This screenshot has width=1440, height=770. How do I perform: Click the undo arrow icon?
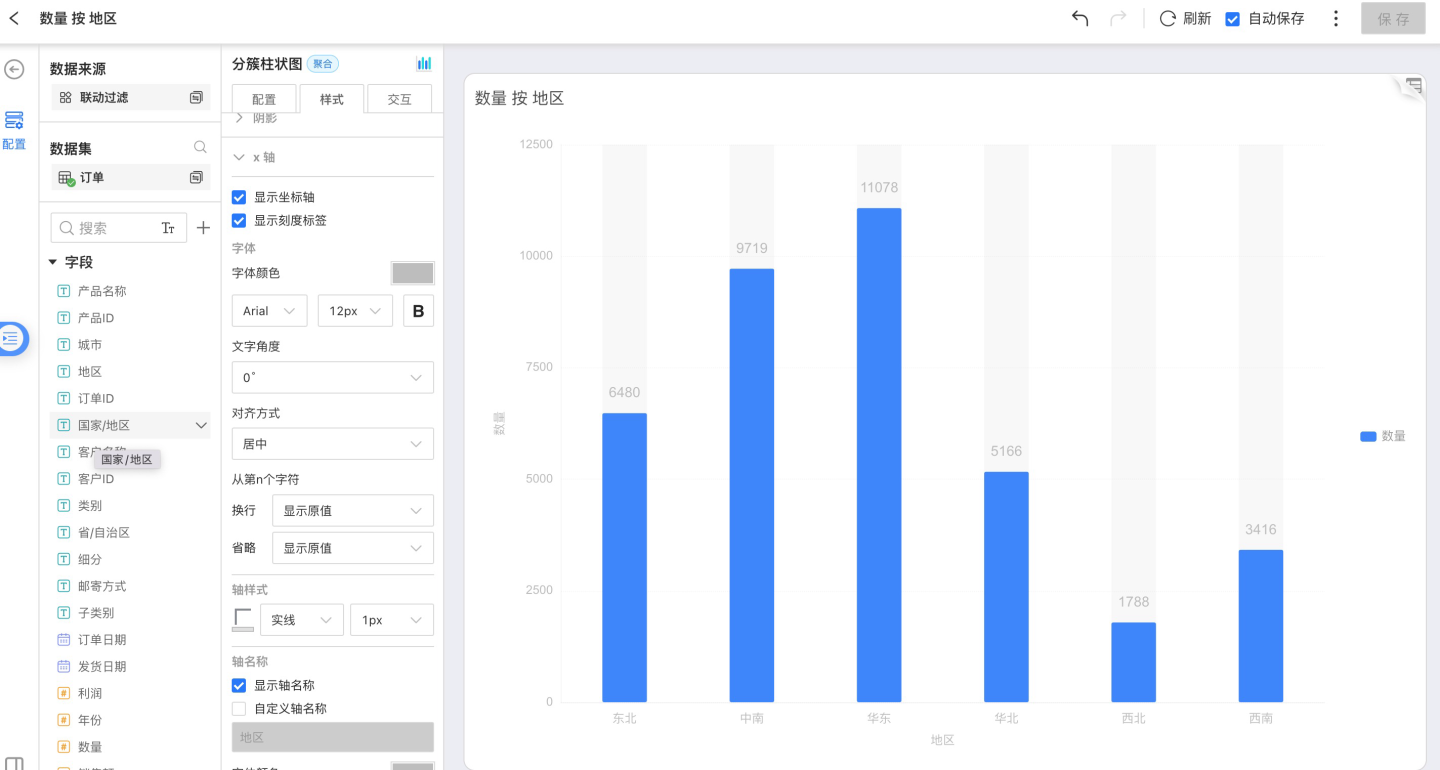1080,18
